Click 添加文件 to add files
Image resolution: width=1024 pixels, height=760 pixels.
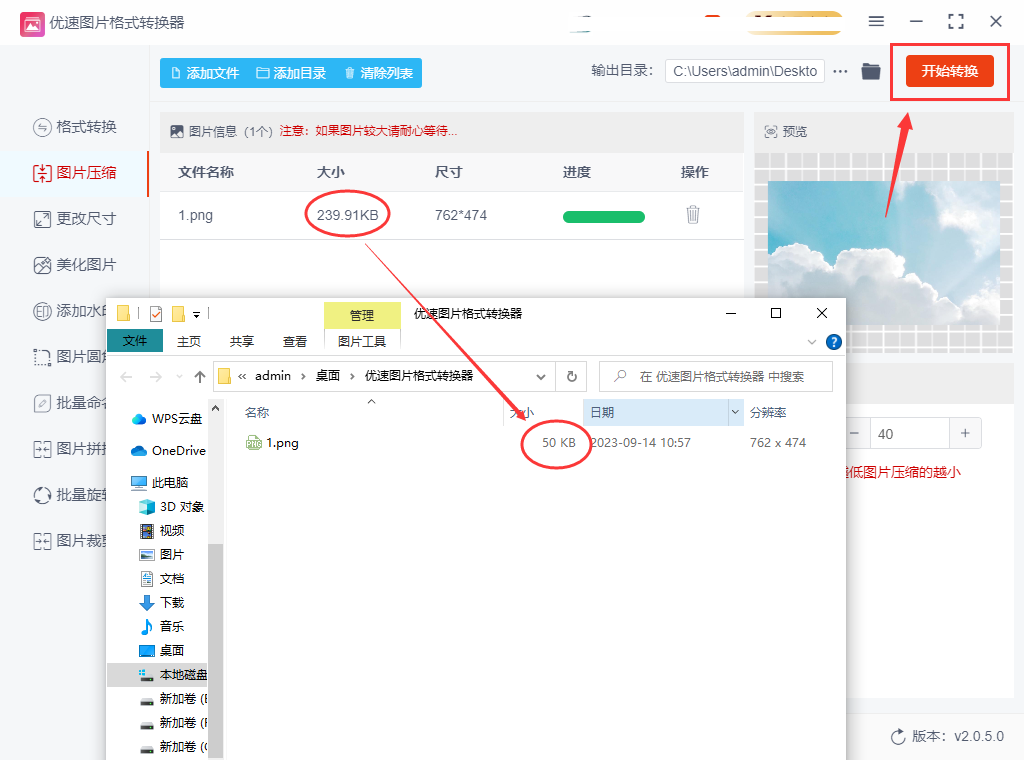click(205, 73)
